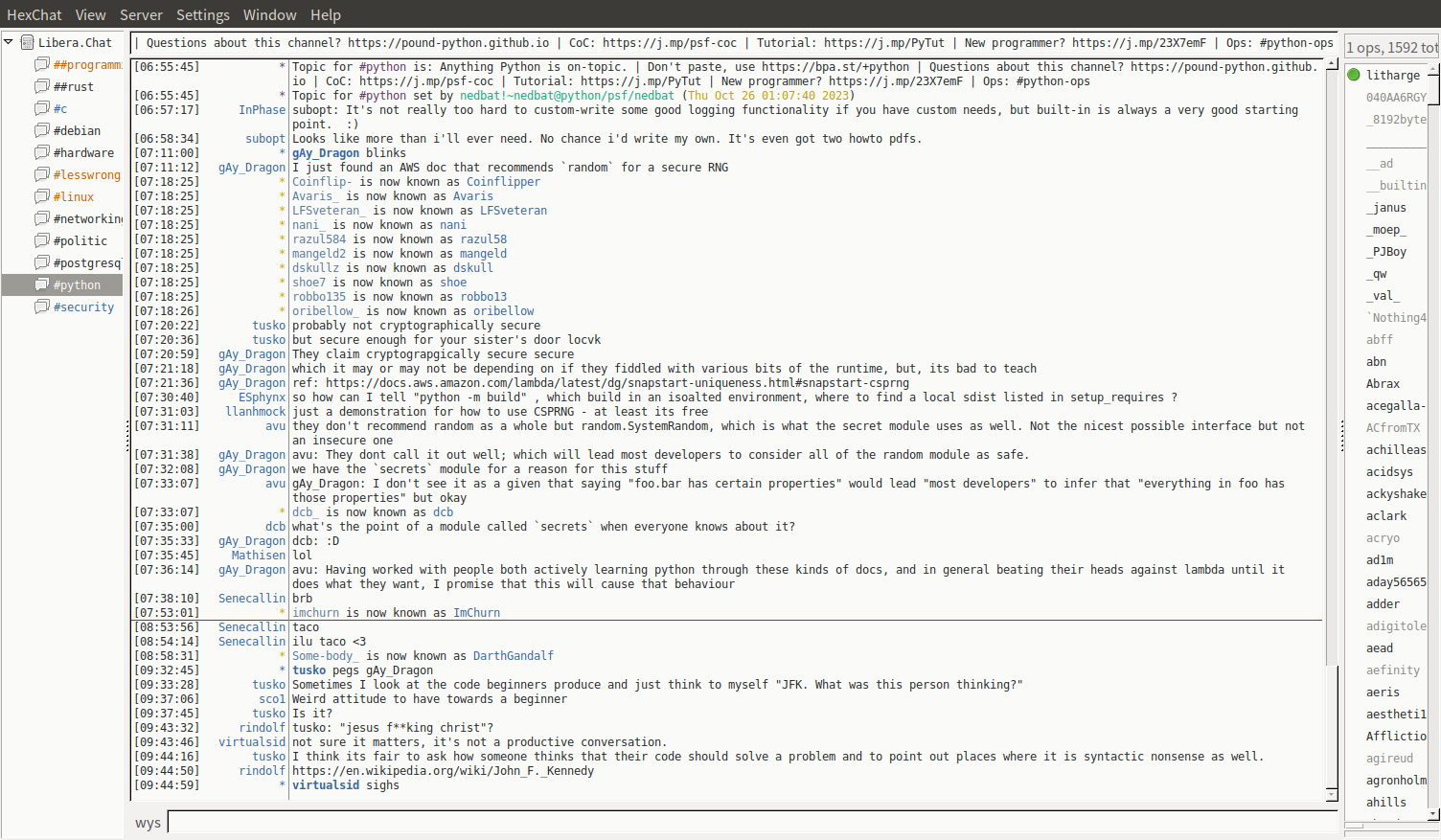Viewport: 1441px width, 840px height.
Task: Click the message input field
Action: pyautogui.click(x=752, y=822)
